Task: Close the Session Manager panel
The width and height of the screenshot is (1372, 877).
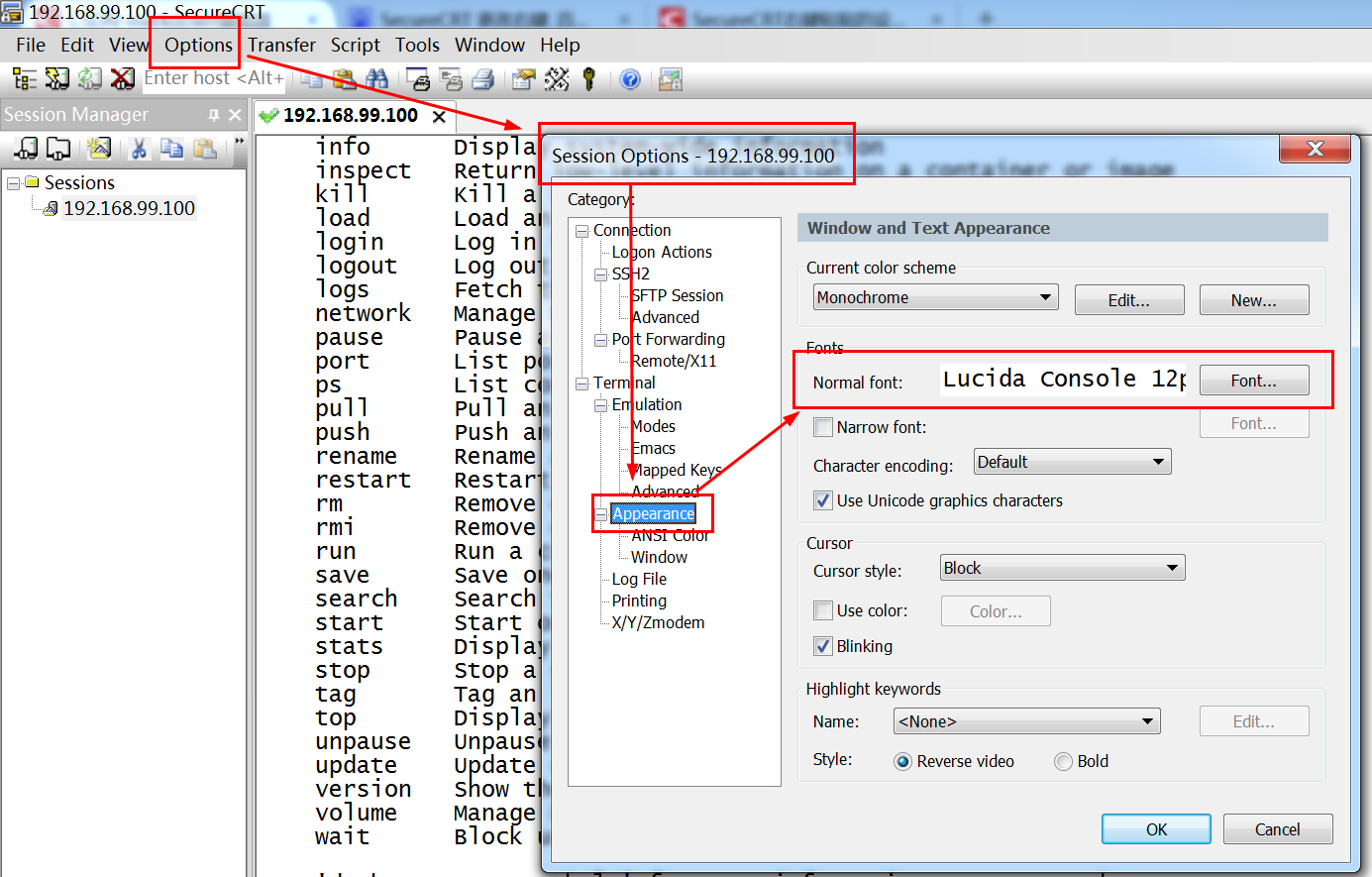Action: coord(235,115)
